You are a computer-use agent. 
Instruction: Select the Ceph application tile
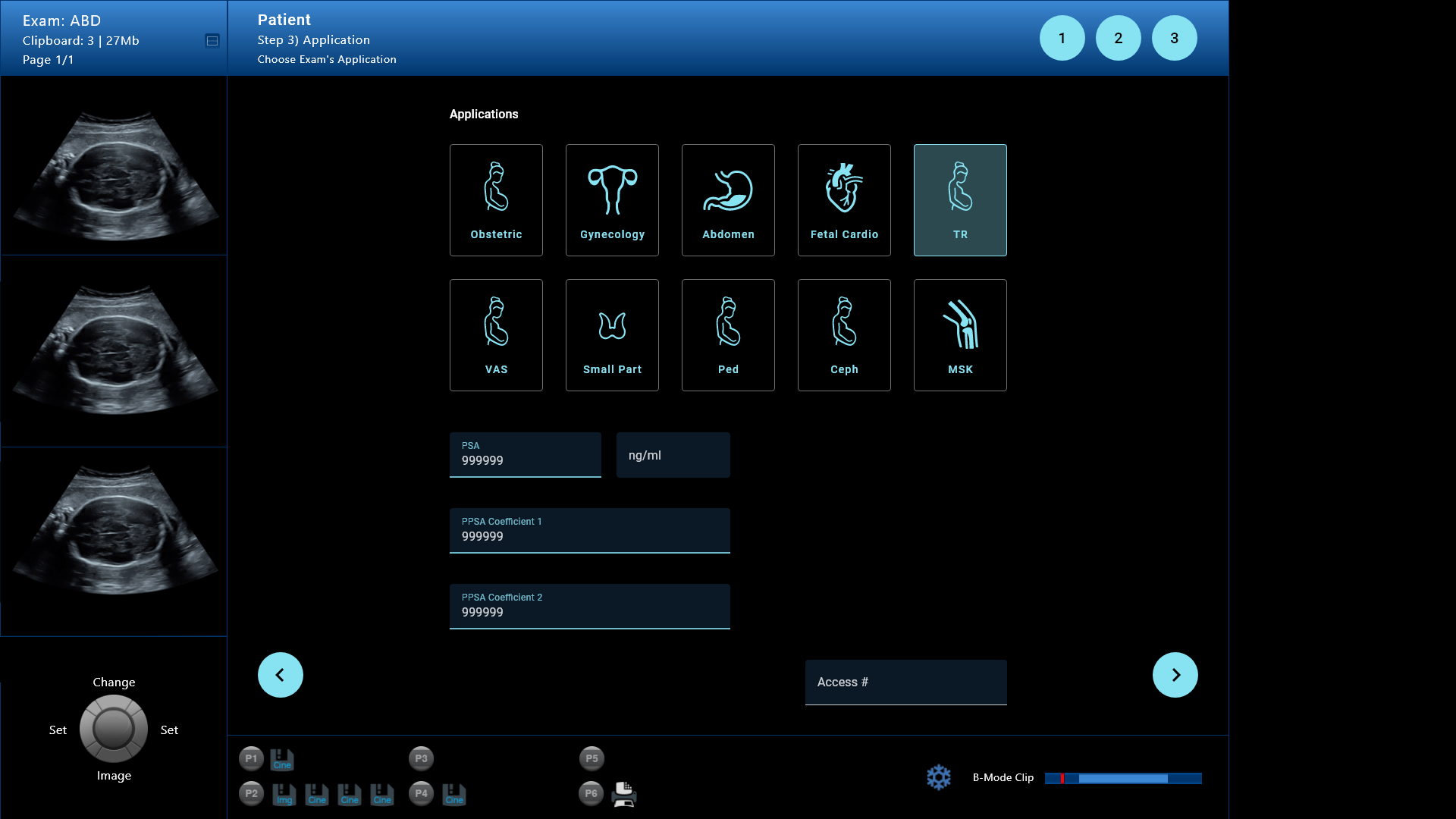[844, 335]
